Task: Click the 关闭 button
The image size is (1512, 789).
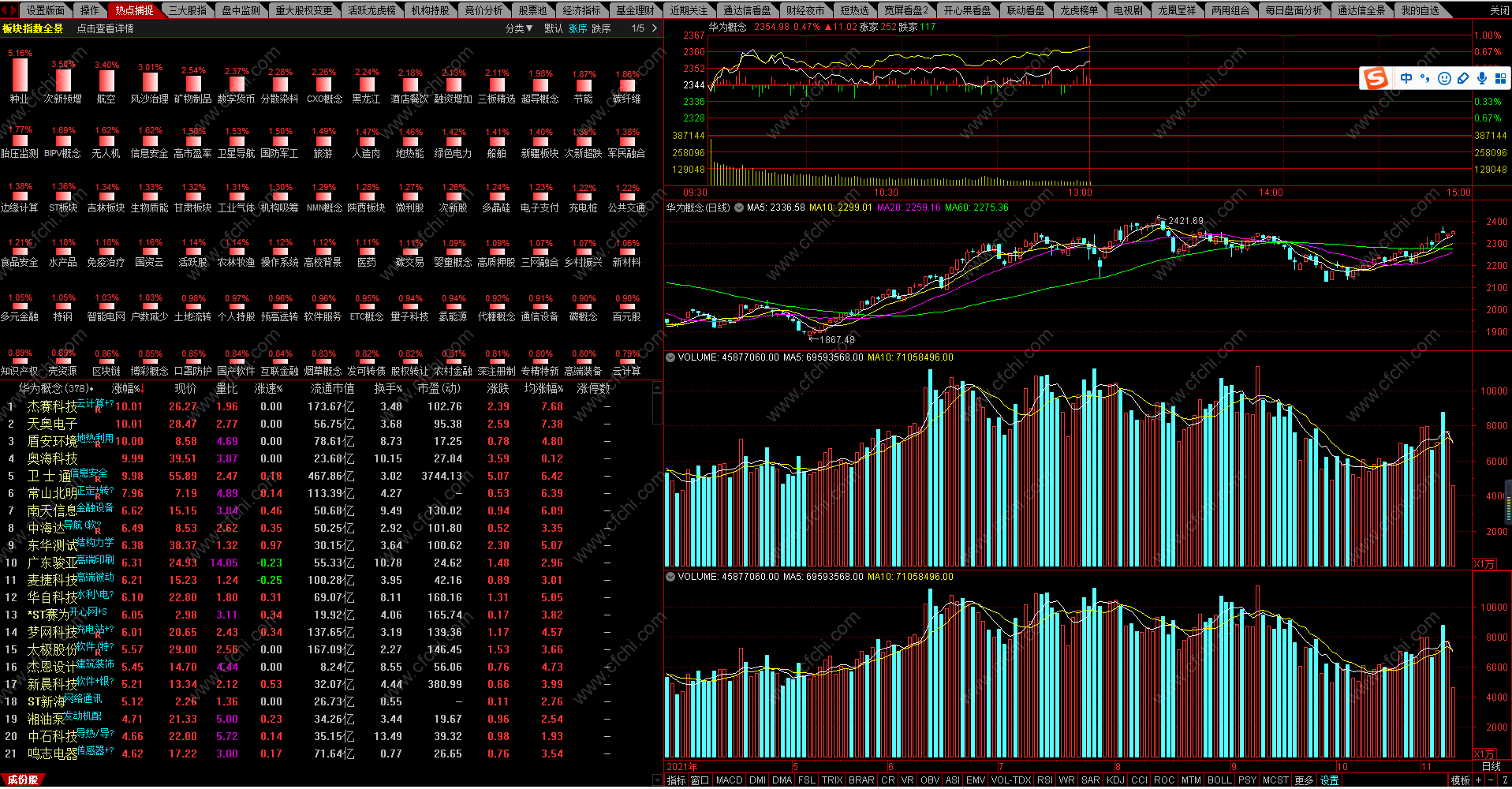Action: 1499,10
